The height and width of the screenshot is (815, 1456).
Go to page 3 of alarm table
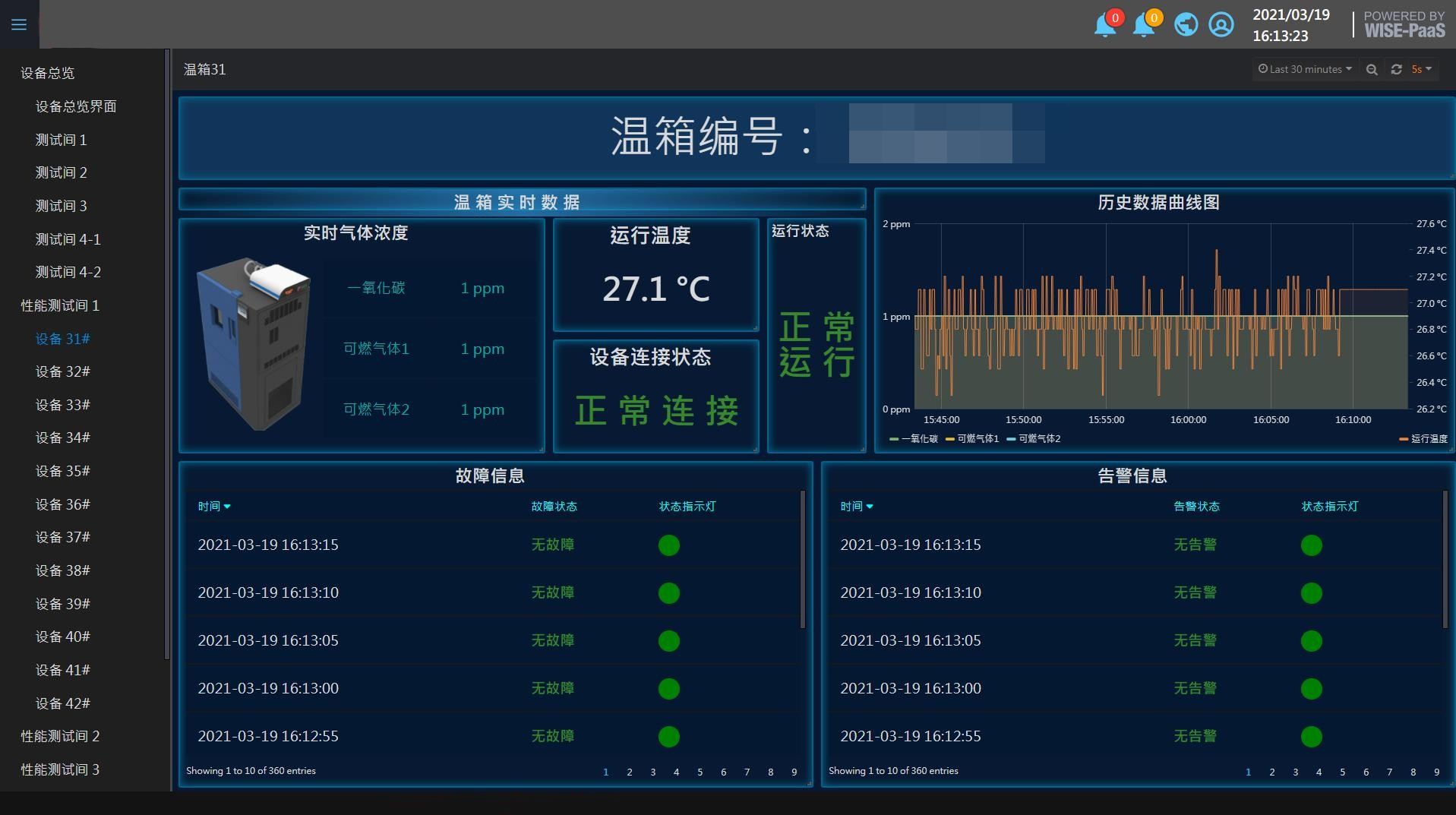[x=1296, y=772]
